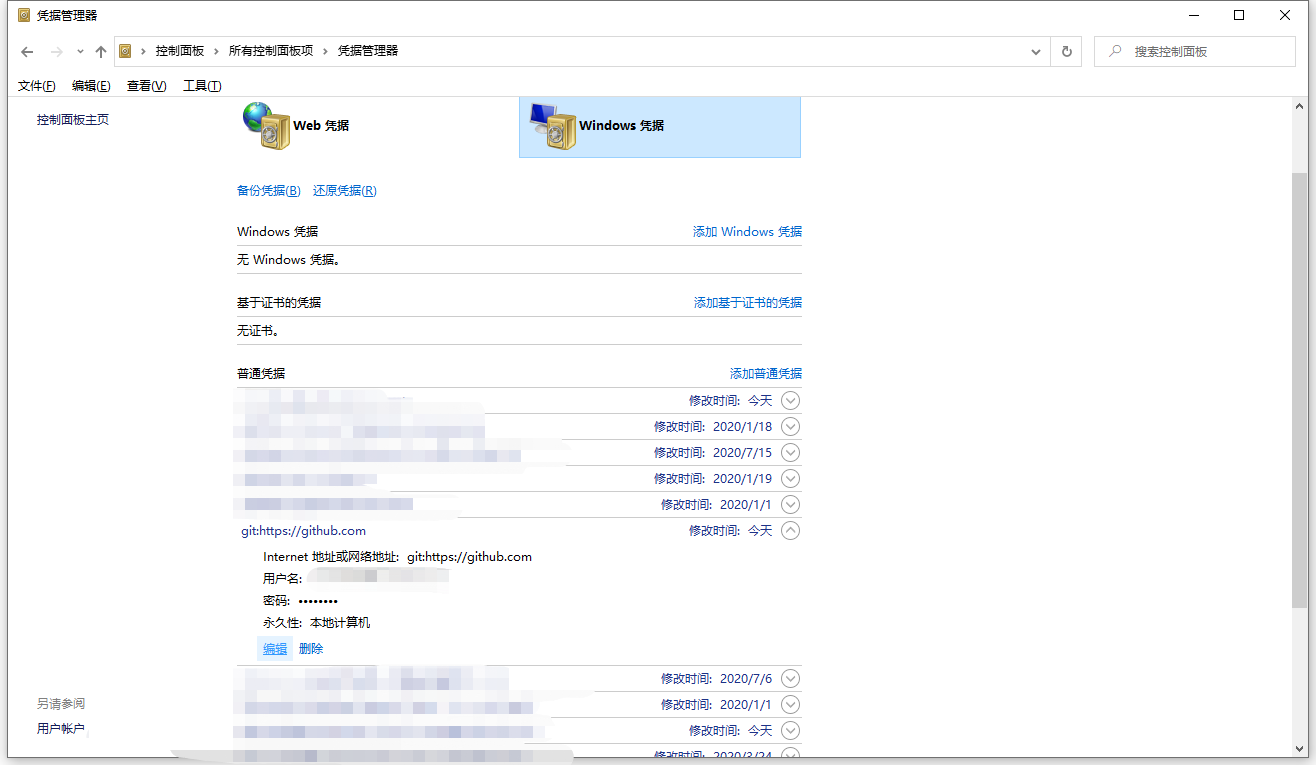Image resolution: width=1316 pixels, height=765 pixels.
Task: Select the highlighted Windows 凭据 tile
Action: 660,126
